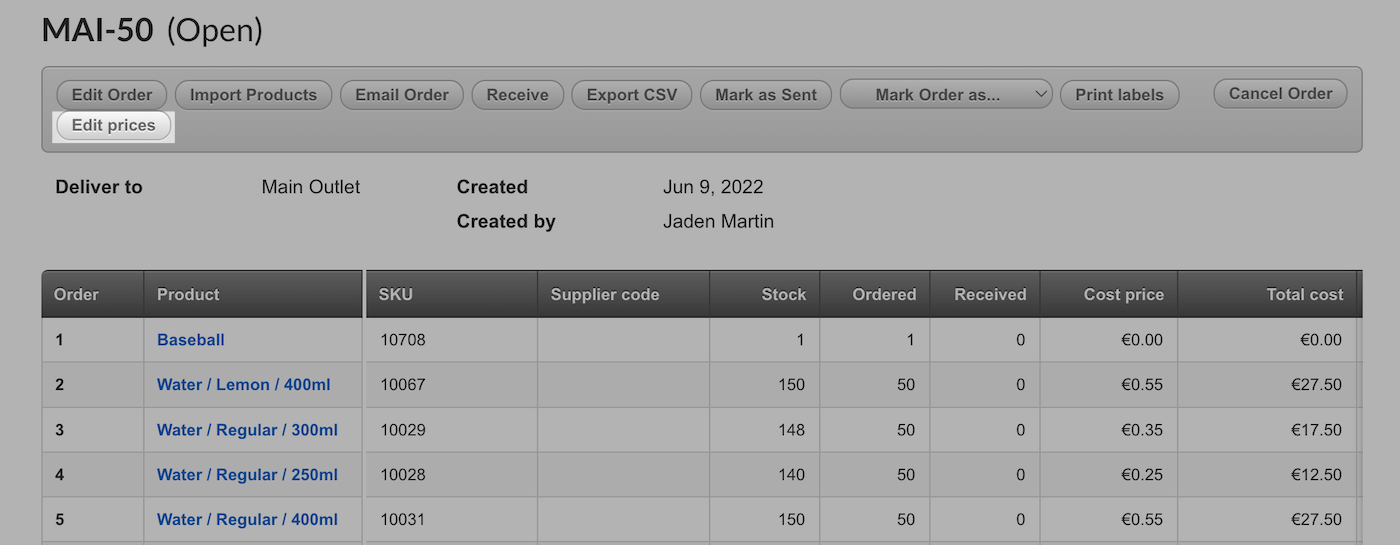Image resolution: width=1400 pixels, height=545 pixels.
Task: Click the Edit prices button
Action: click(x=114, y=126)
